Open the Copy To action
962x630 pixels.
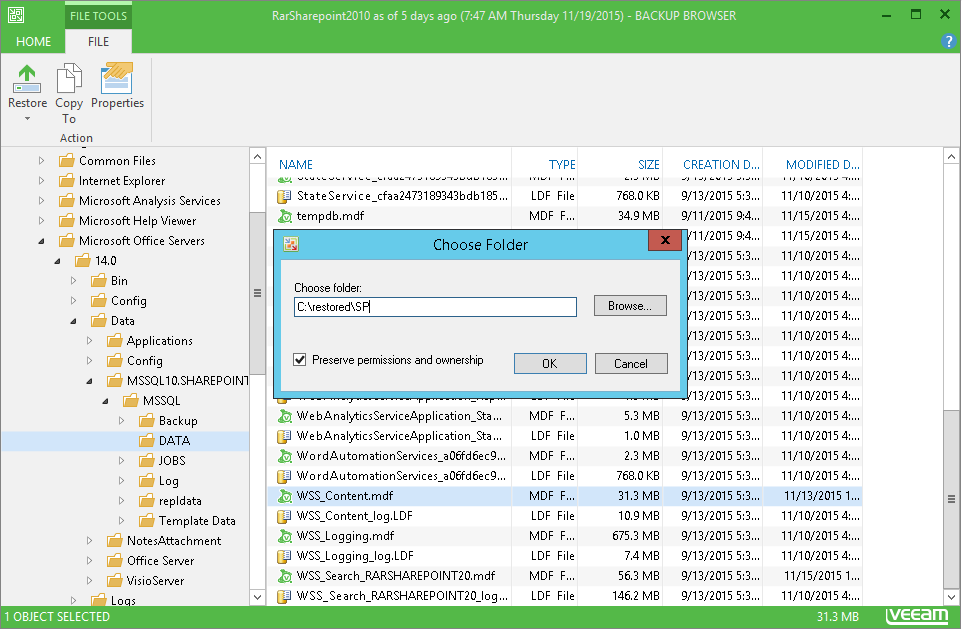pos(69,94)
